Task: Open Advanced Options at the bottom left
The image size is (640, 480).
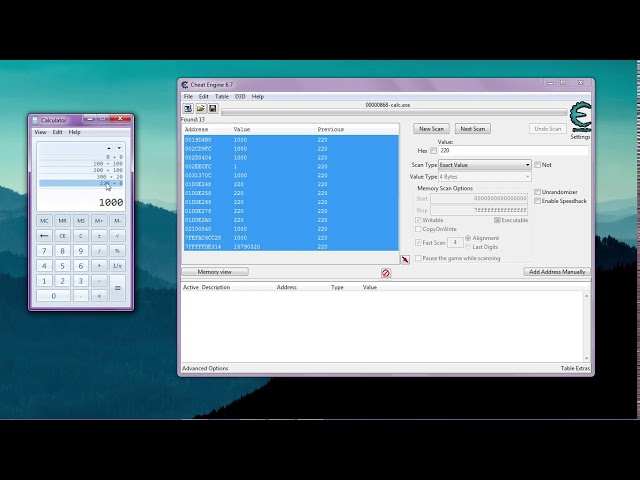Action: [205, 368]
